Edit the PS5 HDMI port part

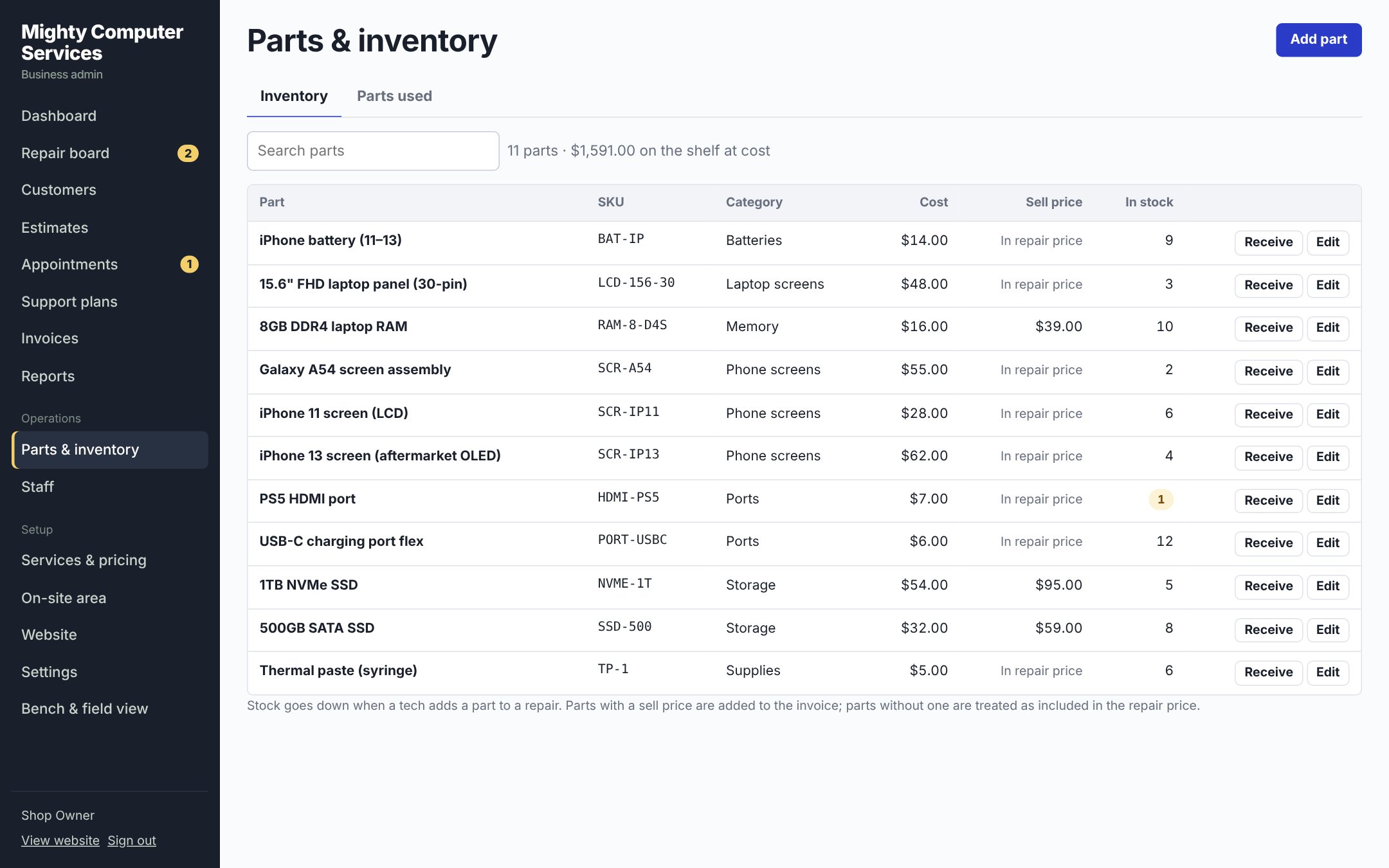[1327, 501]
